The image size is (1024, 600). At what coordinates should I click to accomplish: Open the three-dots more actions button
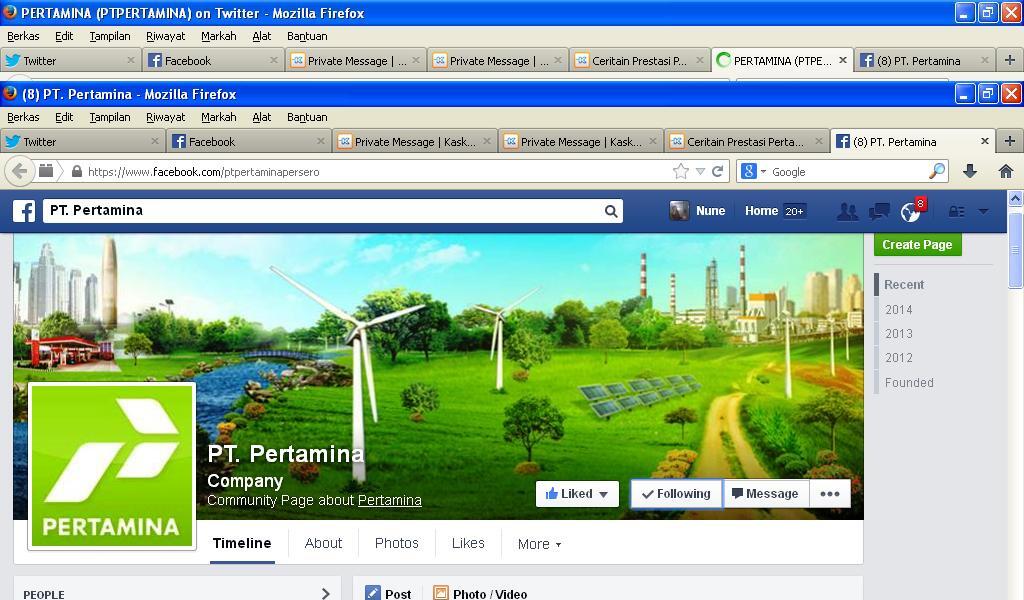tap(829, 494)
